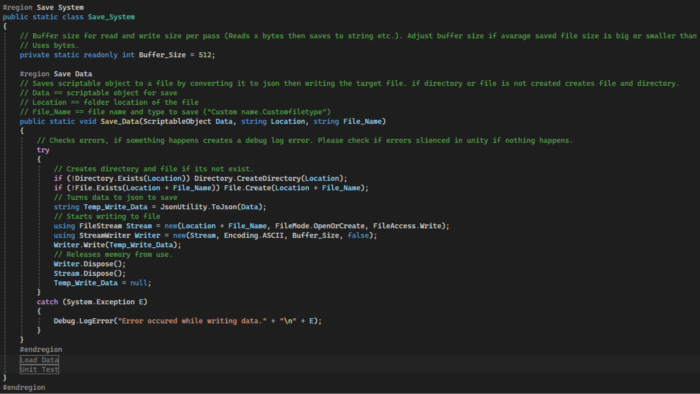Click the 'Turns data to json' comment

click(x=115, y=197)
